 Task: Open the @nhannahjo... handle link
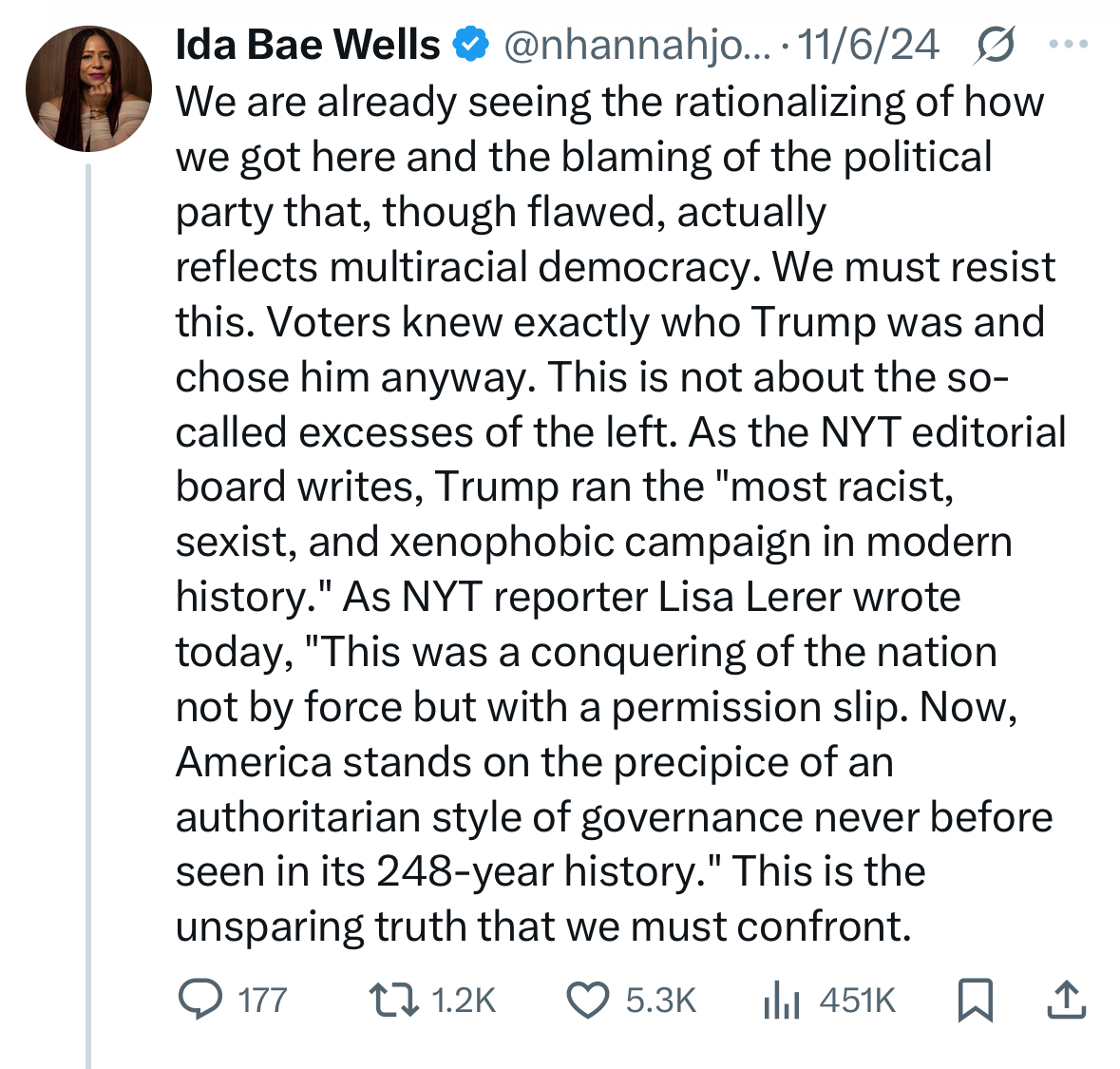(637, 45)
